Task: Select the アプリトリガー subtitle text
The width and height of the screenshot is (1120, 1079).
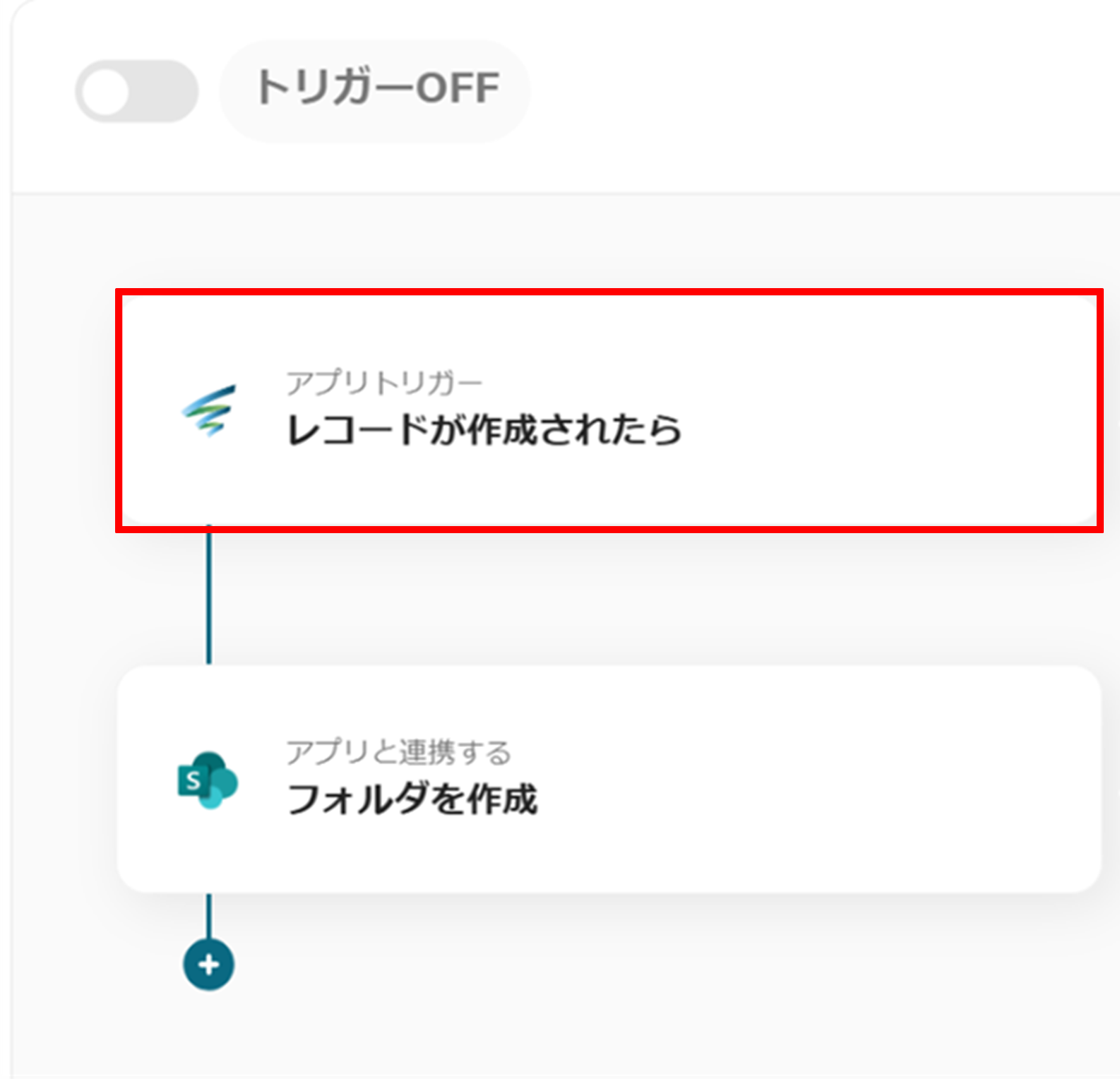Action: [x=383, y=383]
